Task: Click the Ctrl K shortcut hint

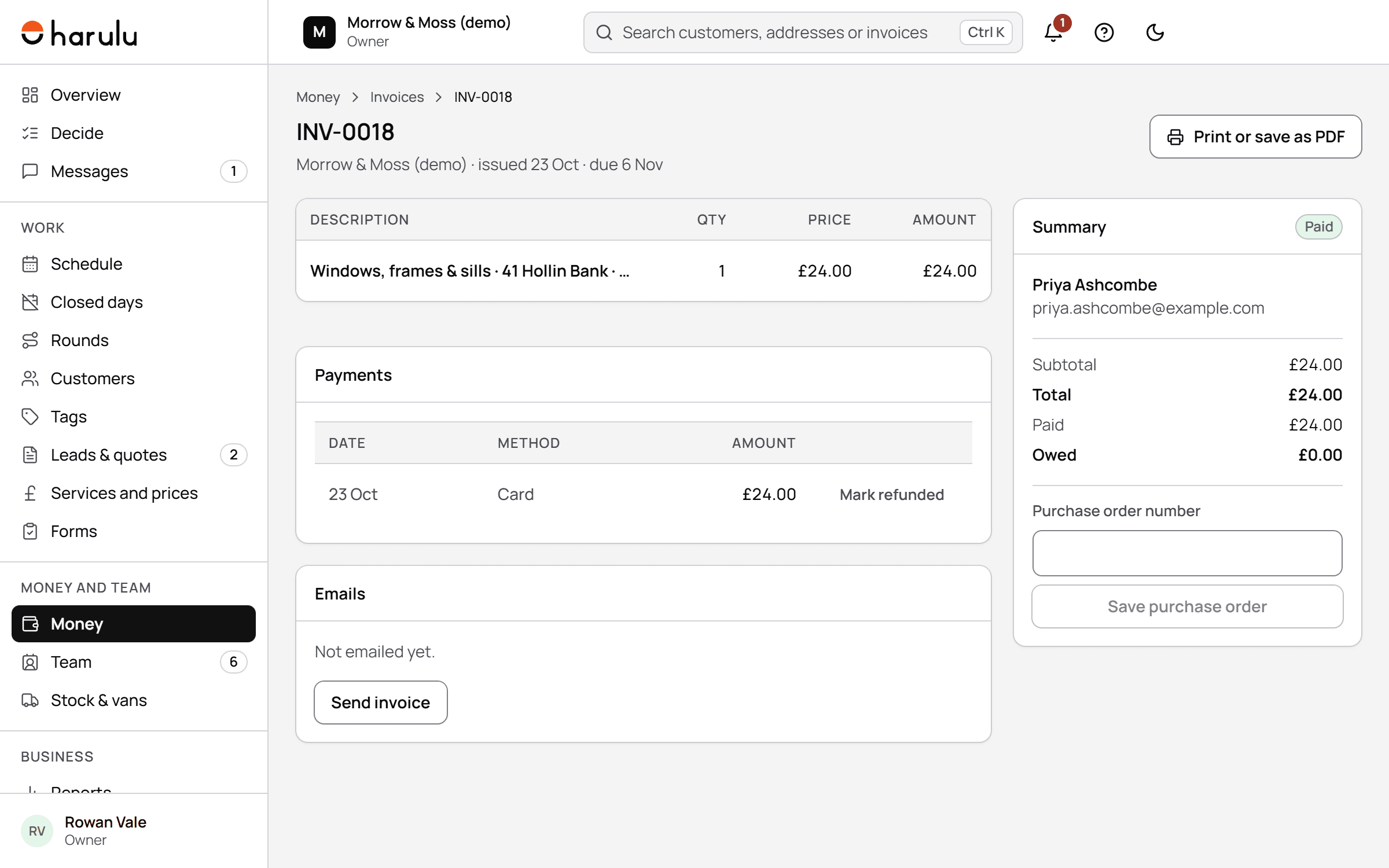Action: pyautogui.click(x=986, y=32)
